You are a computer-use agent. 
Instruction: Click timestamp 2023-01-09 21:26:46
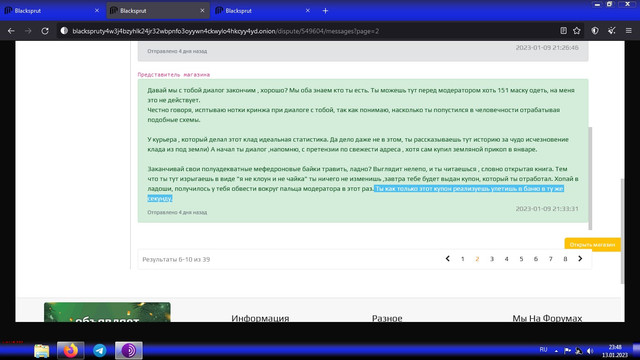(547, 47)
